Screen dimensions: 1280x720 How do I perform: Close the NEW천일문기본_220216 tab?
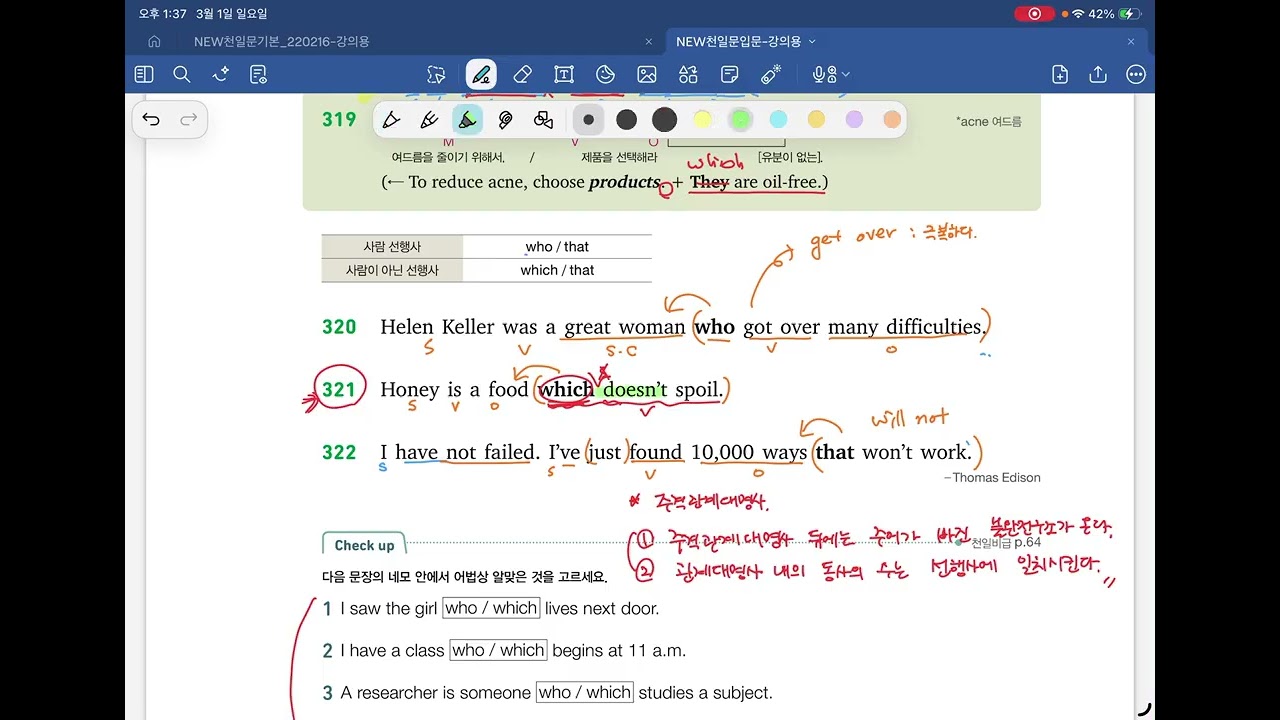tap(649, 42)
